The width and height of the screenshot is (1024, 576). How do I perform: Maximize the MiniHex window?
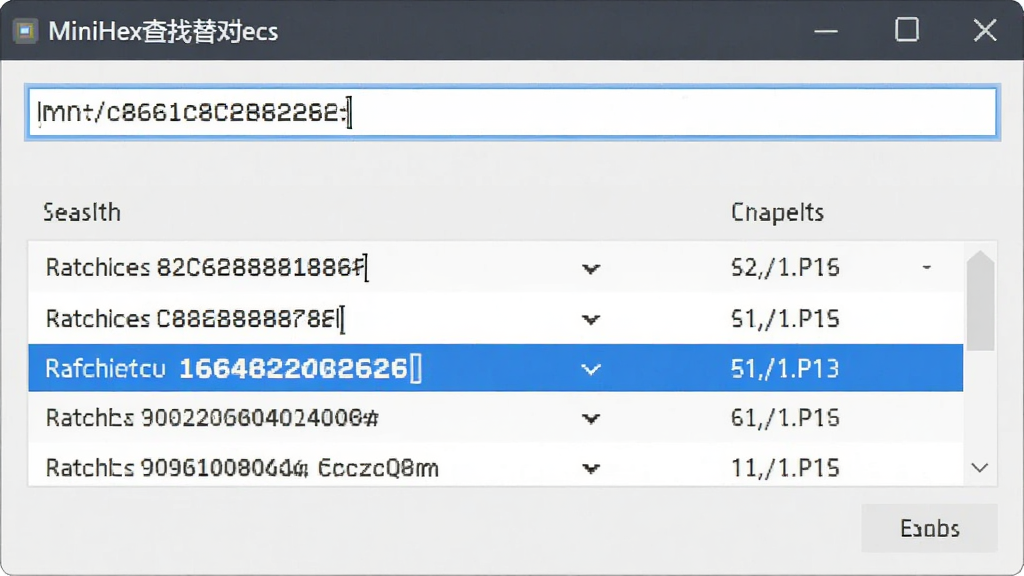[906, 30]
